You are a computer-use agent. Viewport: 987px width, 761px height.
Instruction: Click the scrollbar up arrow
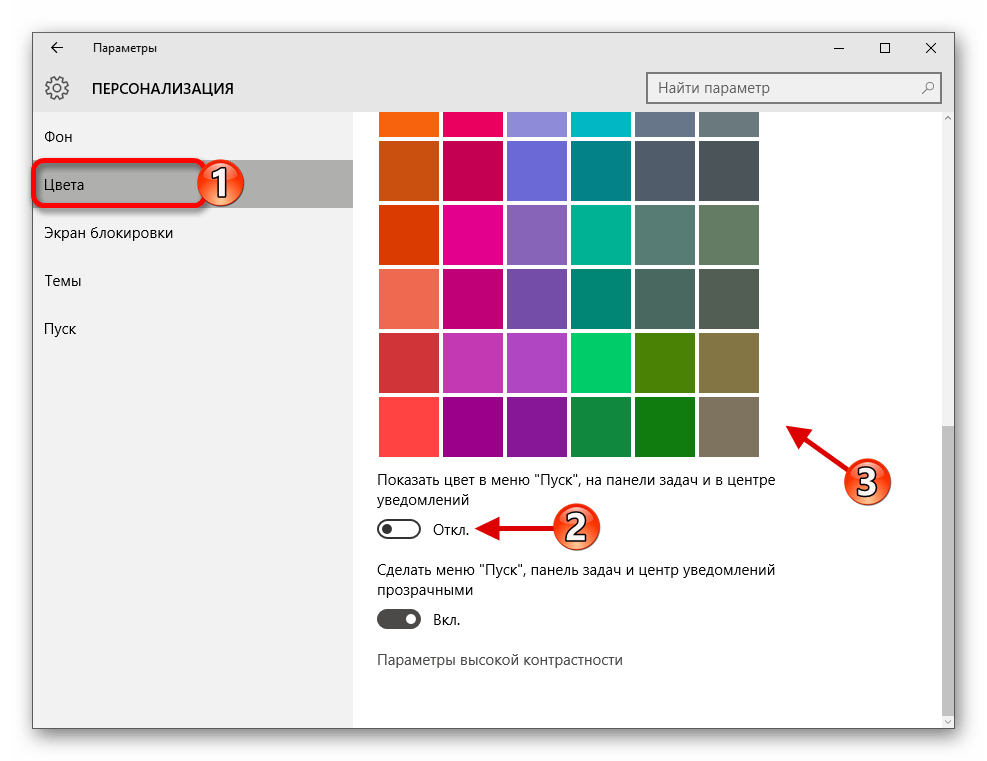point(948,120)
